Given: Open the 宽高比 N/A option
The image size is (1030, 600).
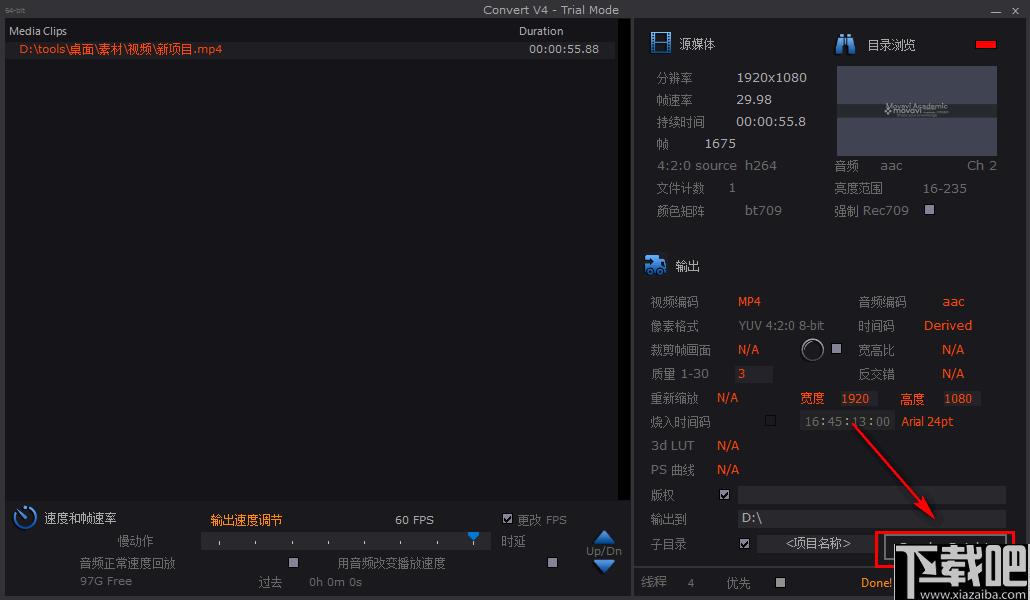Looking at the screenshot, I should tap(952, 350).
